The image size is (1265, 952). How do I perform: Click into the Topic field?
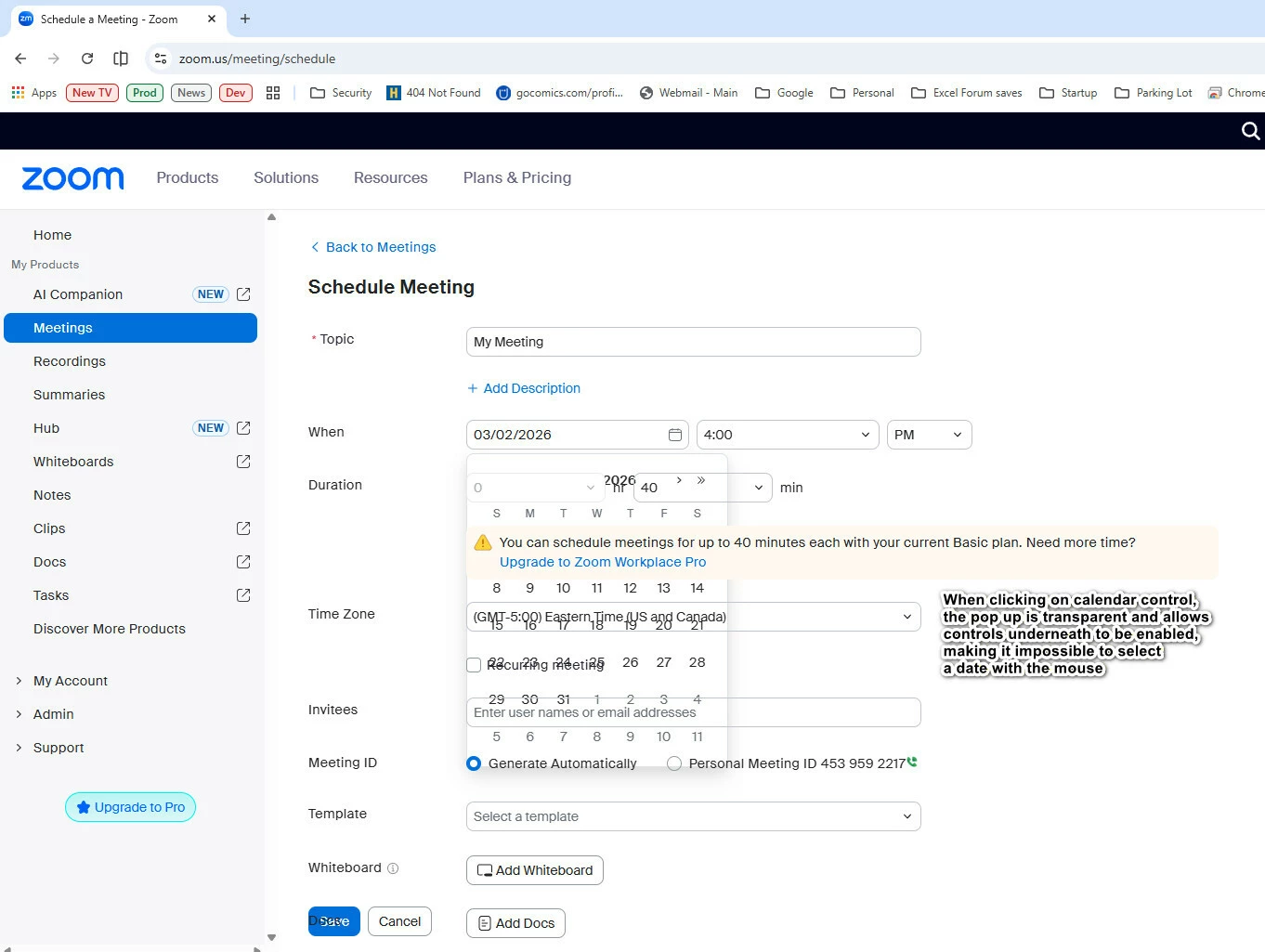pyautogui.click(x=693, y=342)
